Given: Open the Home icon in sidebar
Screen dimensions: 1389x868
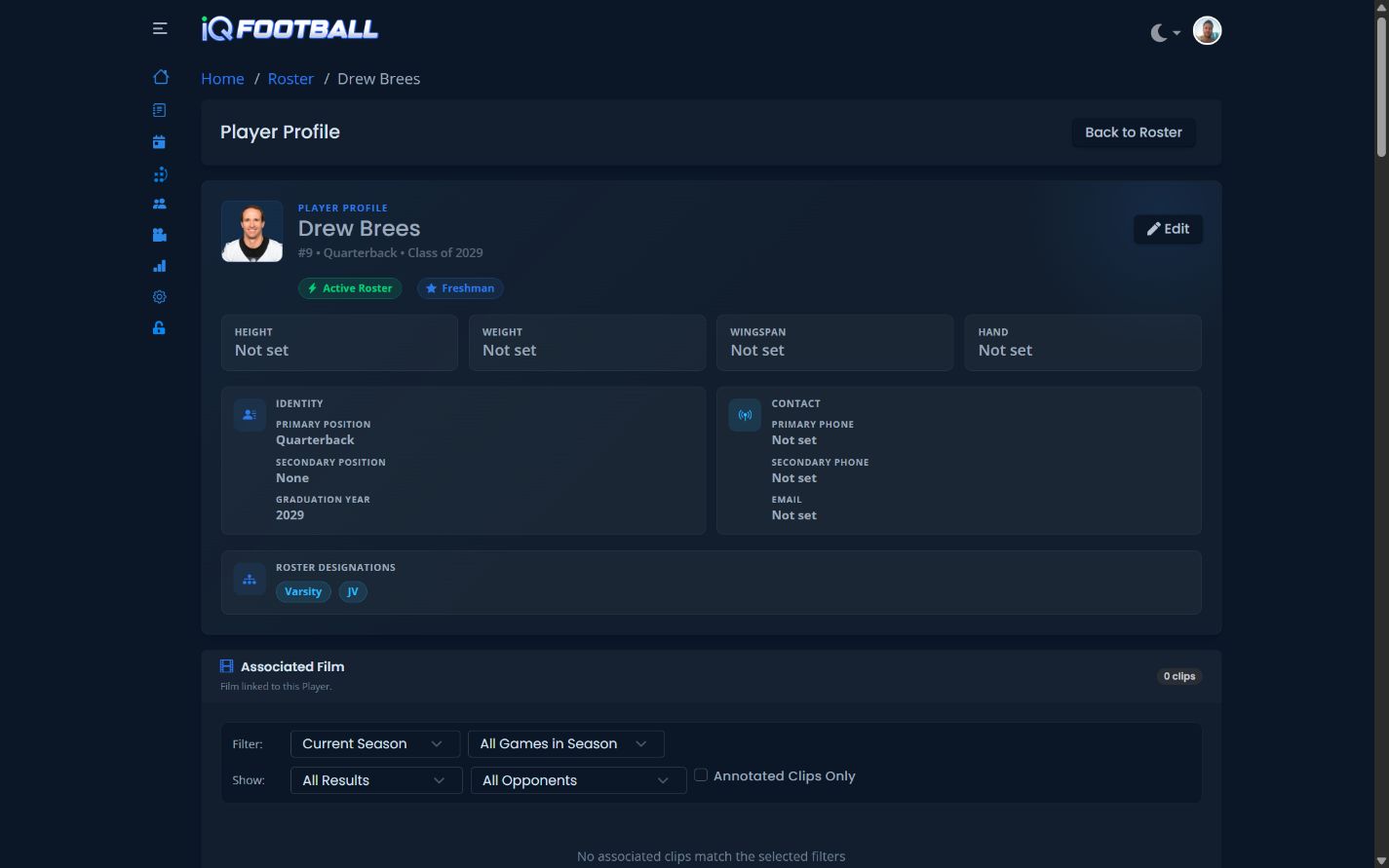Looking at the screenshot, I should pos(161,77).
